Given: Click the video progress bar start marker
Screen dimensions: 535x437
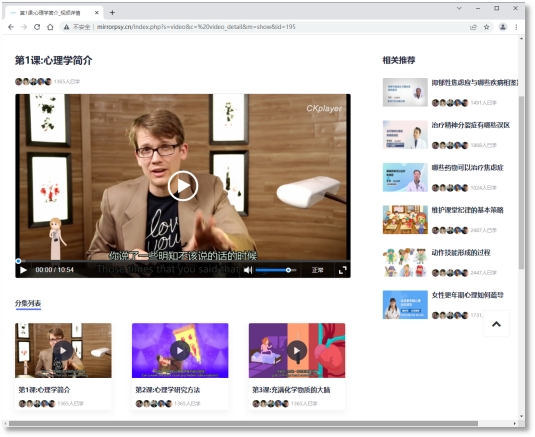Looking at the screenshot, I should point(18,261).
